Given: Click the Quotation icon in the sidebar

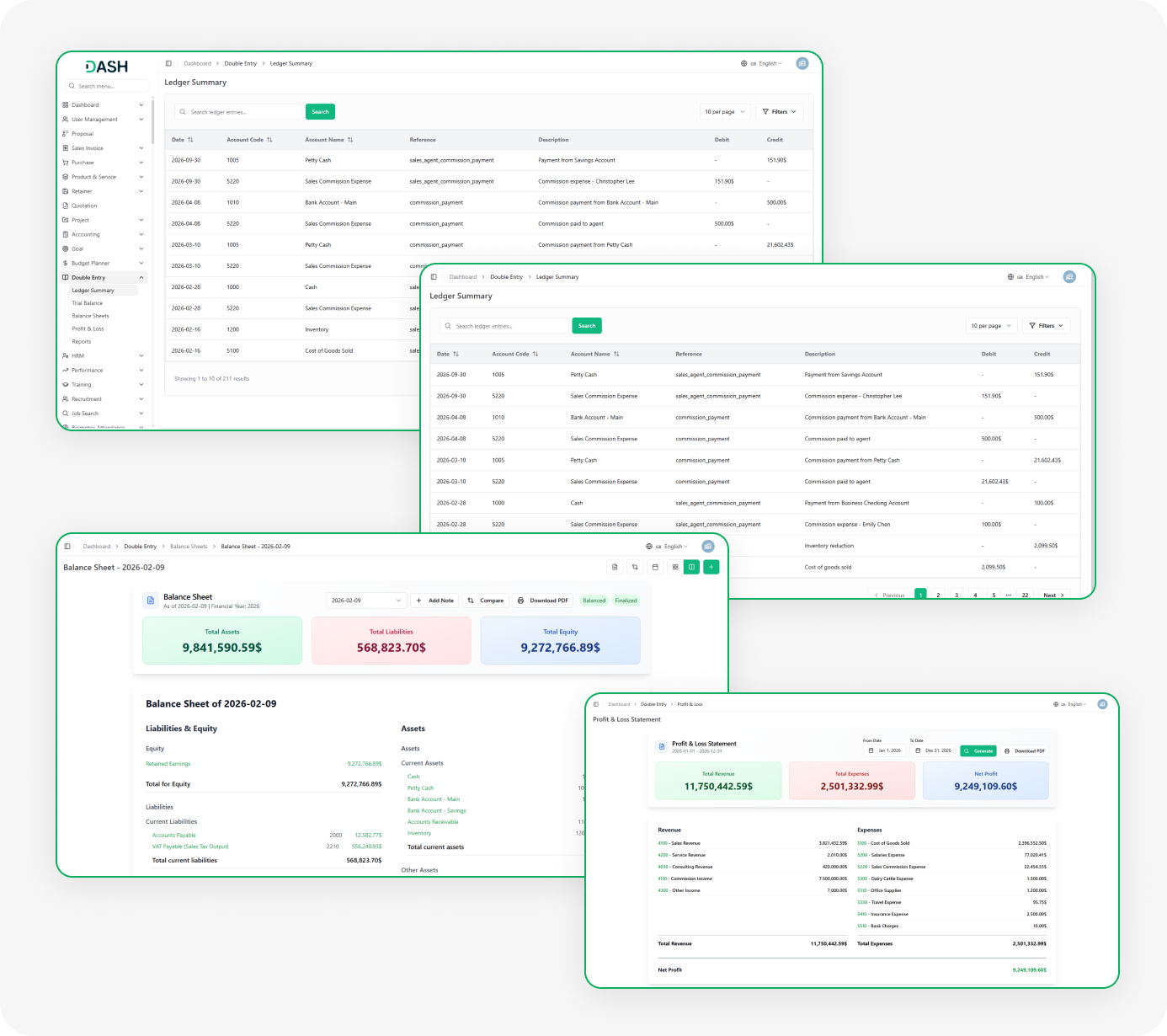Looking at the screenshot, I should [66, 206].
